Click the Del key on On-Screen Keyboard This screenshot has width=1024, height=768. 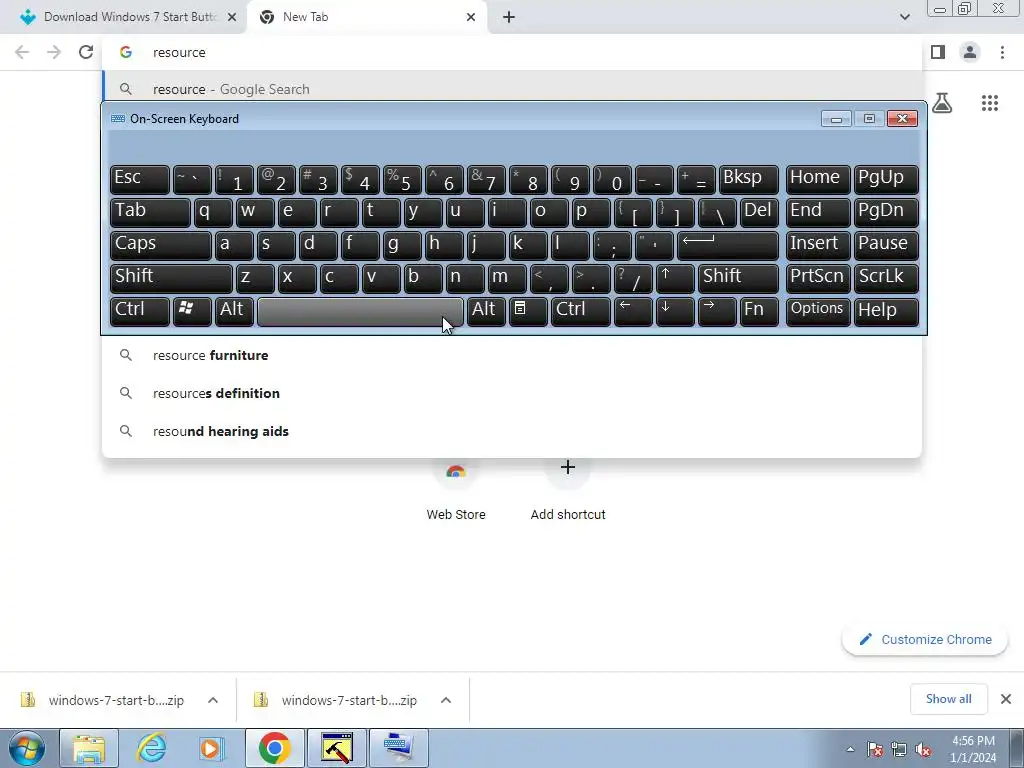(x=759, y=212)
